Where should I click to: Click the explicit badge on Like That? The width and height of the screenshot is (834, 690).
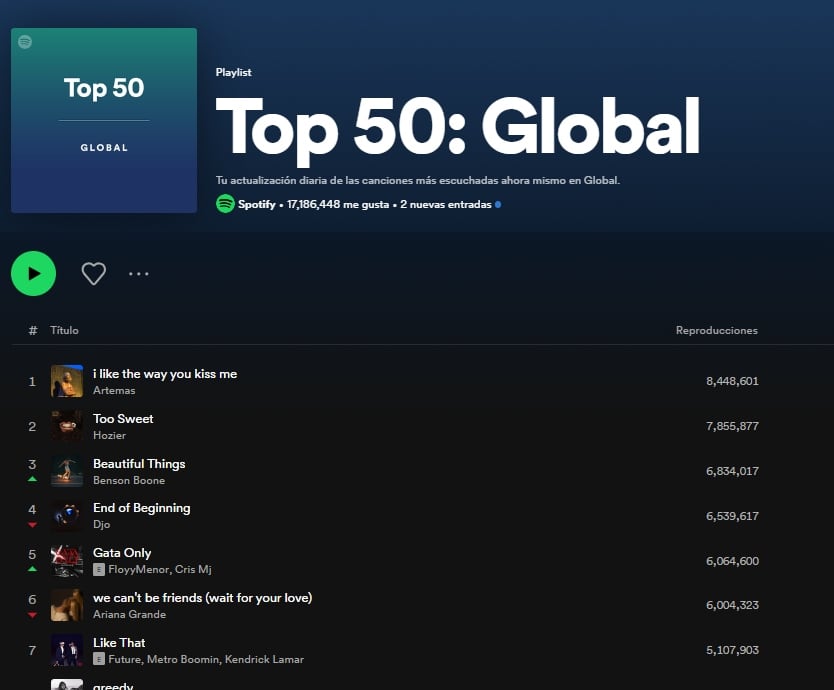tap(99, 659)
